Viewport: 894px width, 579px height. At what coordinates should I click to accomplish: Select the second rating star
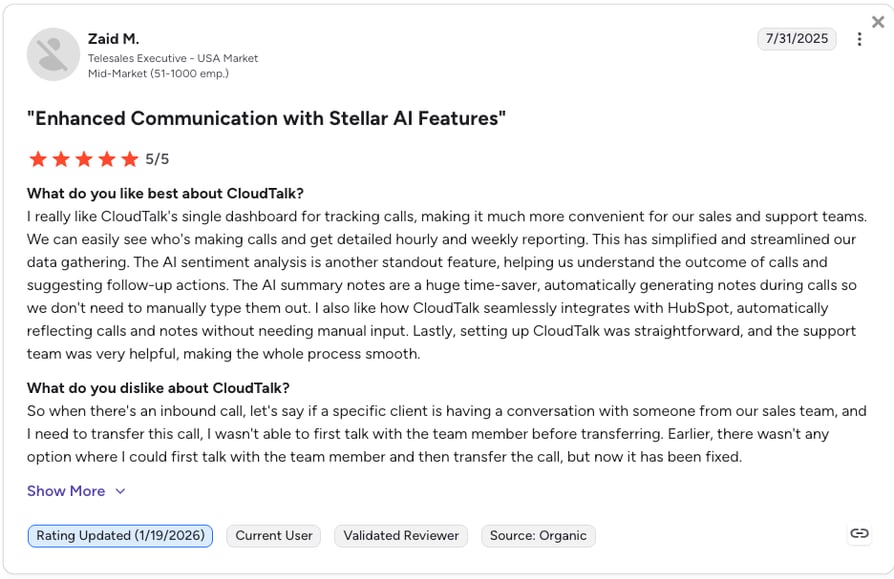(x=61, y=159)
